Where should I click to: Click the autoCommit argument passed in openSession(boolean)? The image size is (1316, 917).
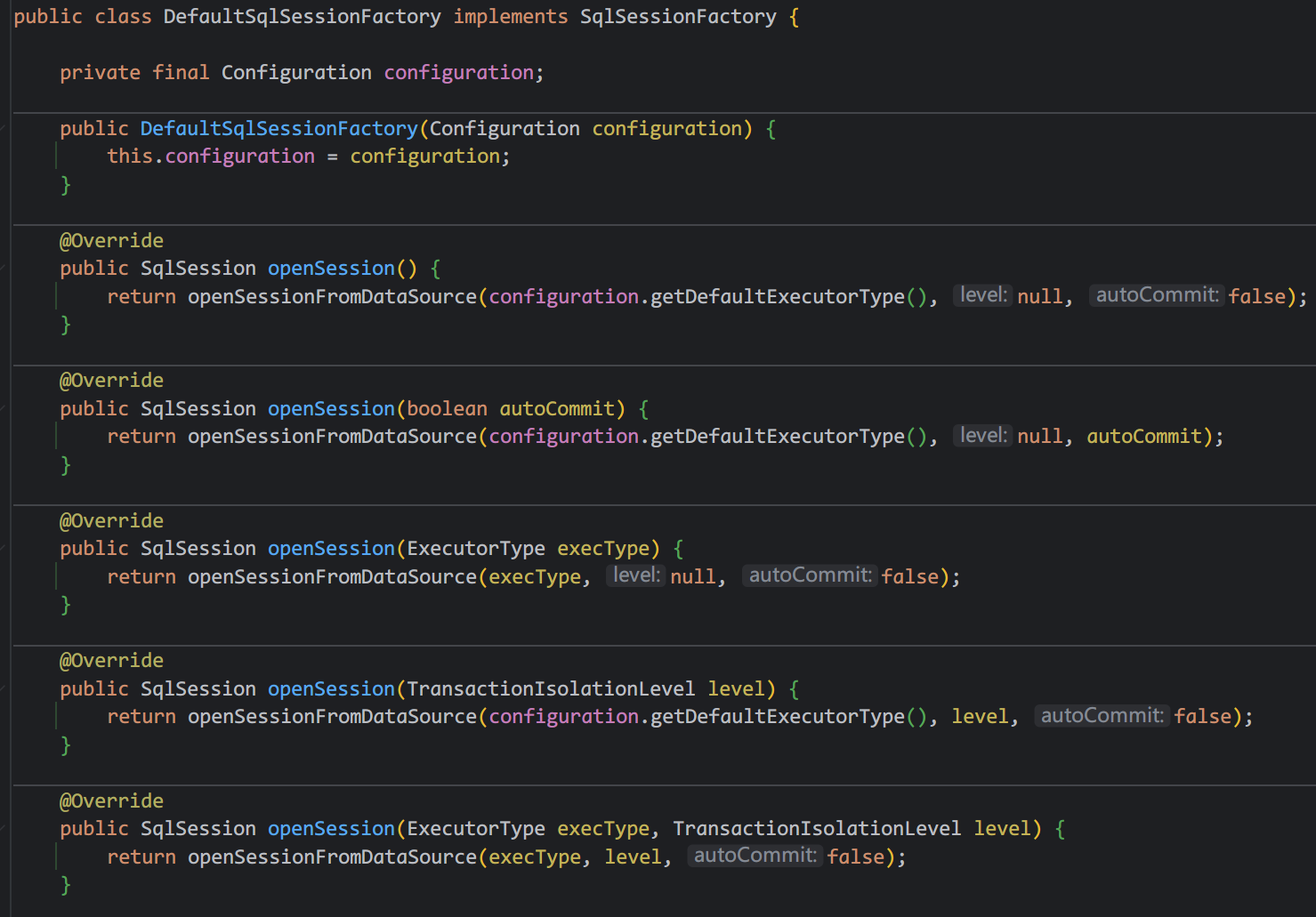[1144, 437]
